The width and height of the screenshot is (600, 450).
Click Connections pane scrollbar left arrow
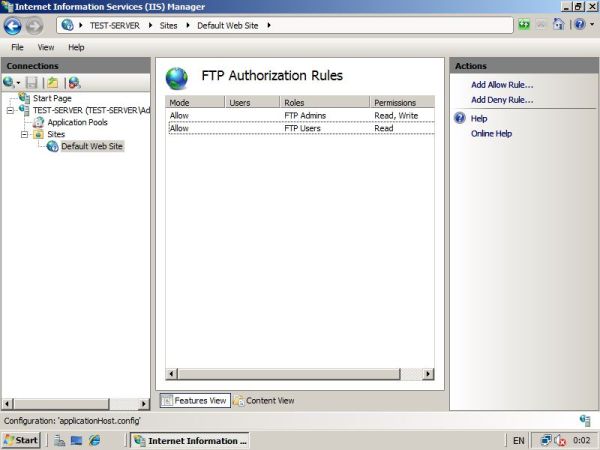click(7, 403)
